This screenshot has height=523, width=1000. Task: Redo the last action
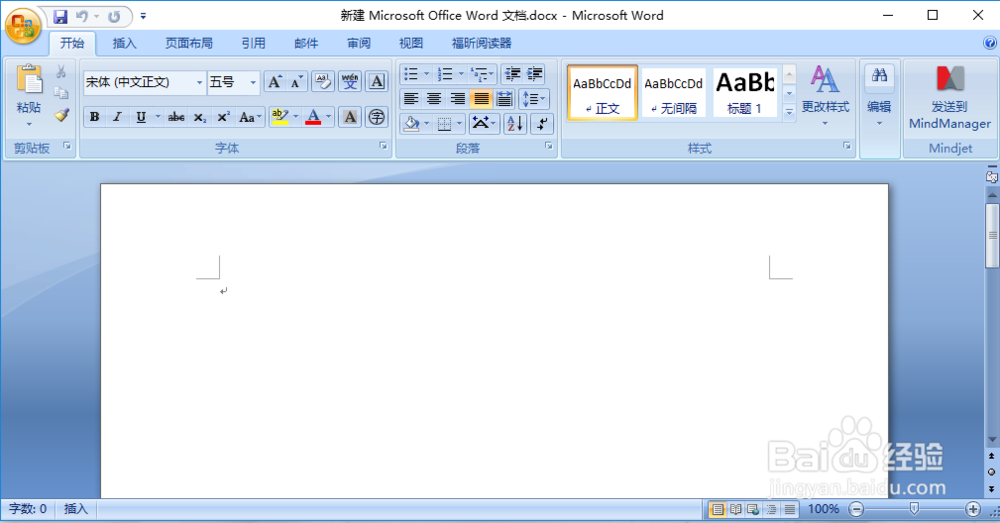pyautogui.click(x=114, y=17)
